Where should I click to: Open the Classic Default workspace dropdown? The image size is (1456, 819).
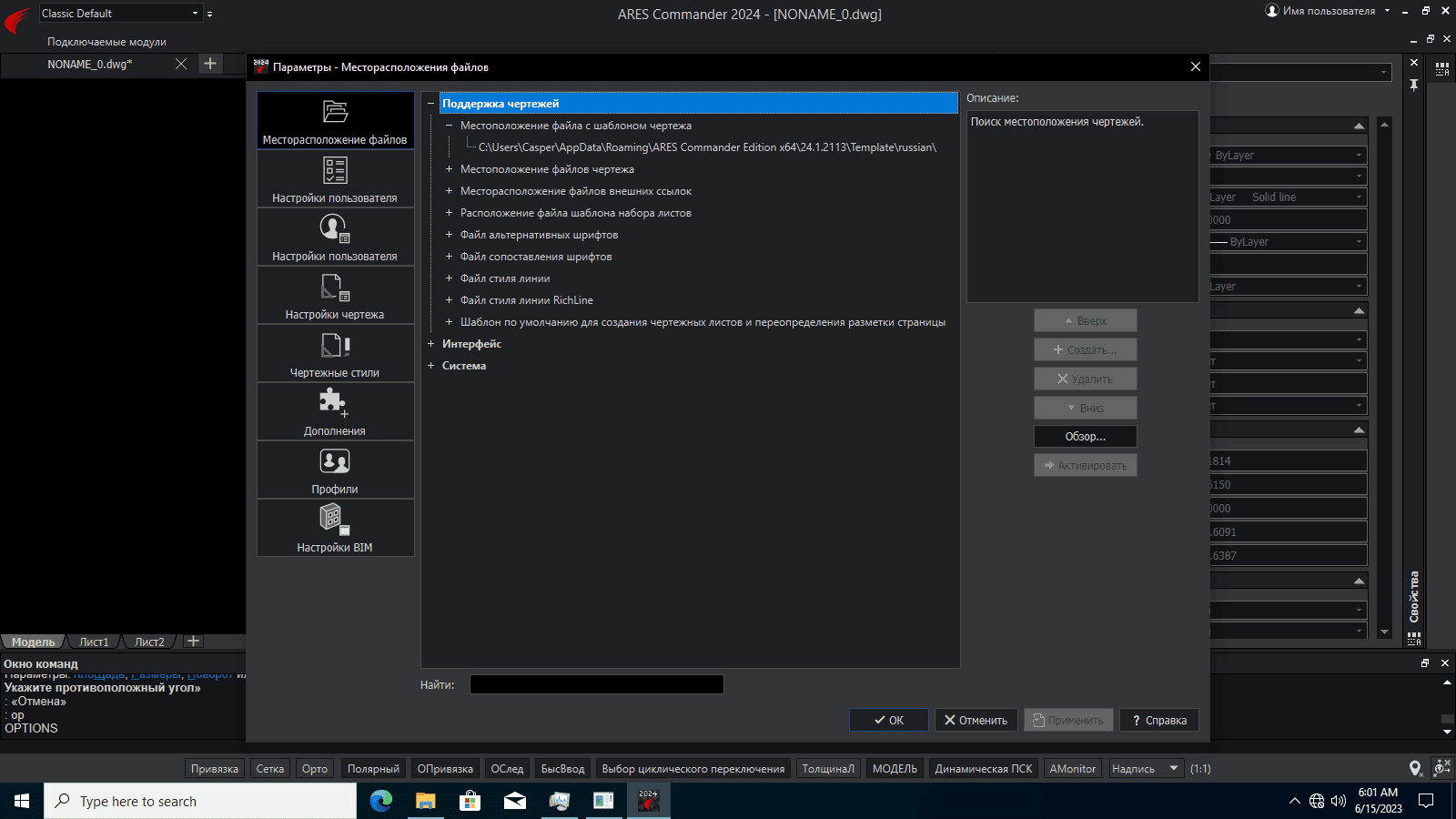click(120, 13)
